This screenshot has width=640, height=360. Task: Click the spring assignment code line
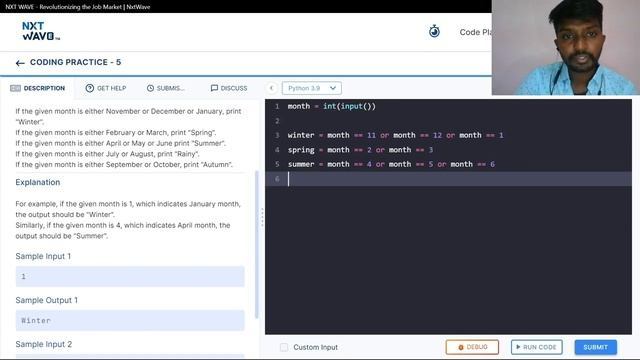tap(360, 150)
